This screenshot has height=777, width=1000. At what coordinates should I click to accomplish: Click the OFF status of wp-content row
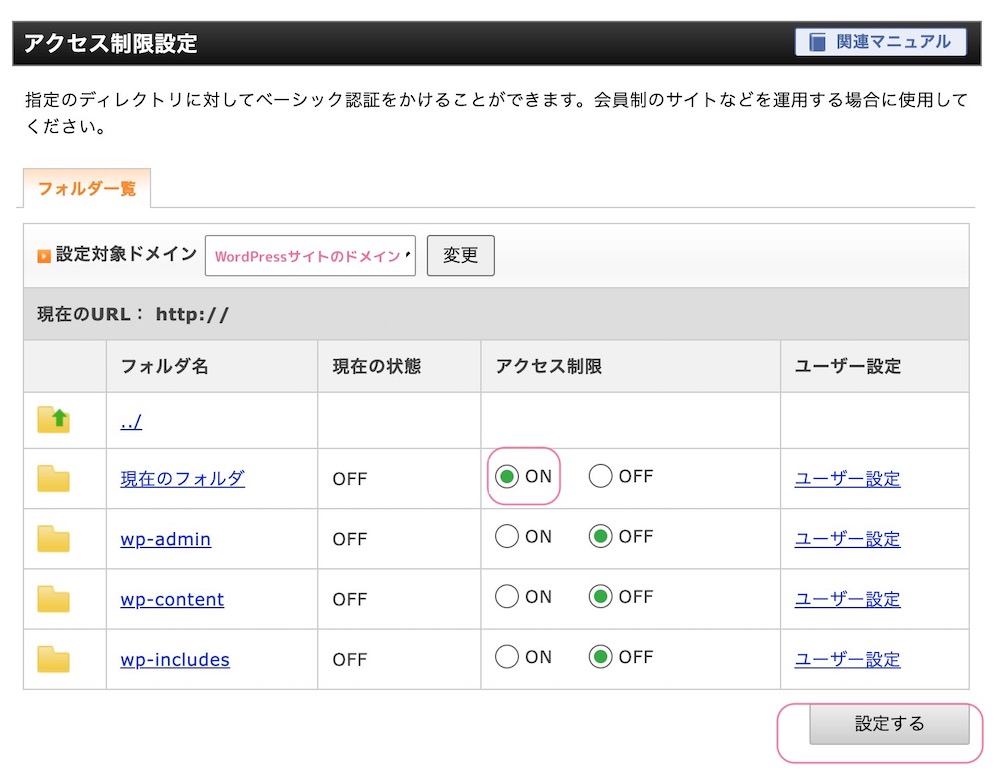349,599
